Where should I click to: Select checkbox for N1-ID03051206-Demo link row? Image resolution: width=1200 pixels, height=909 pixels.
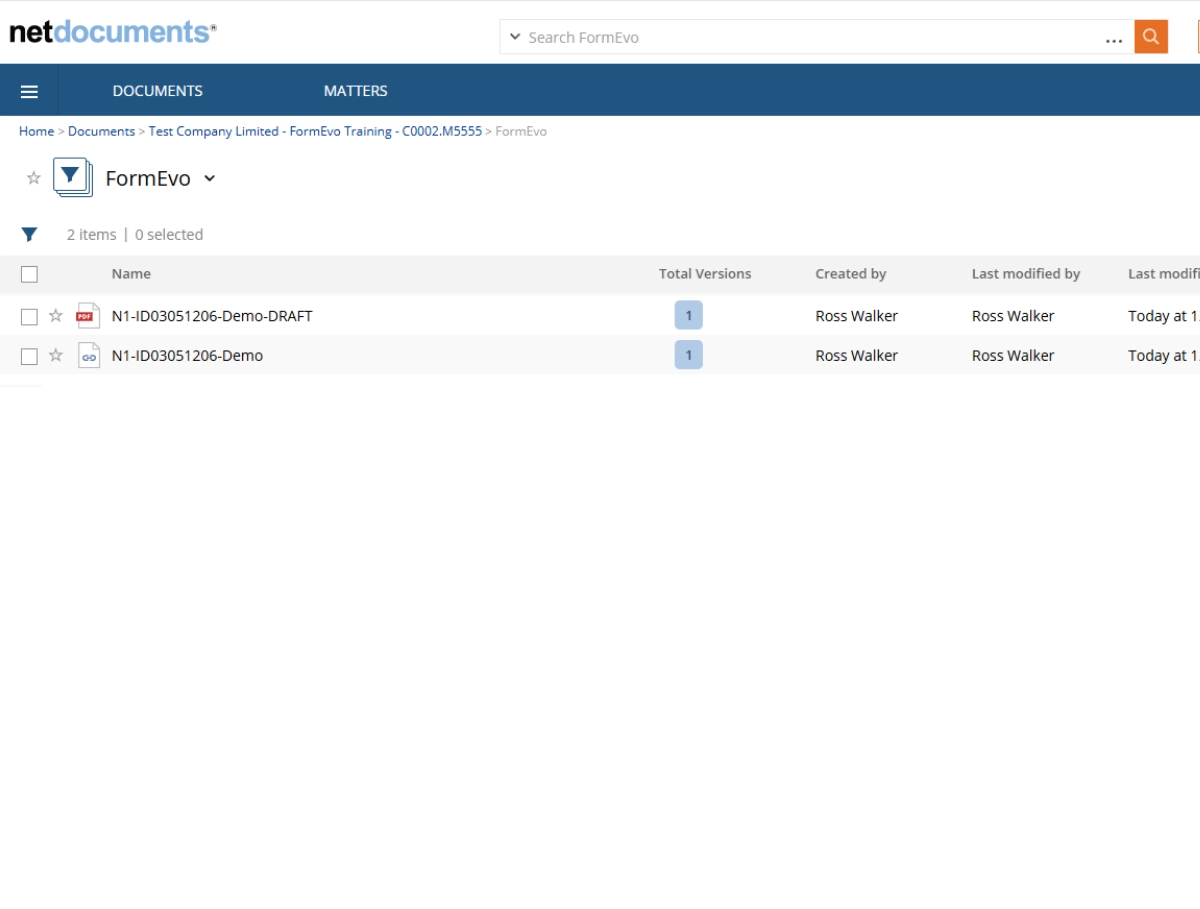click(x=29, y=356)
